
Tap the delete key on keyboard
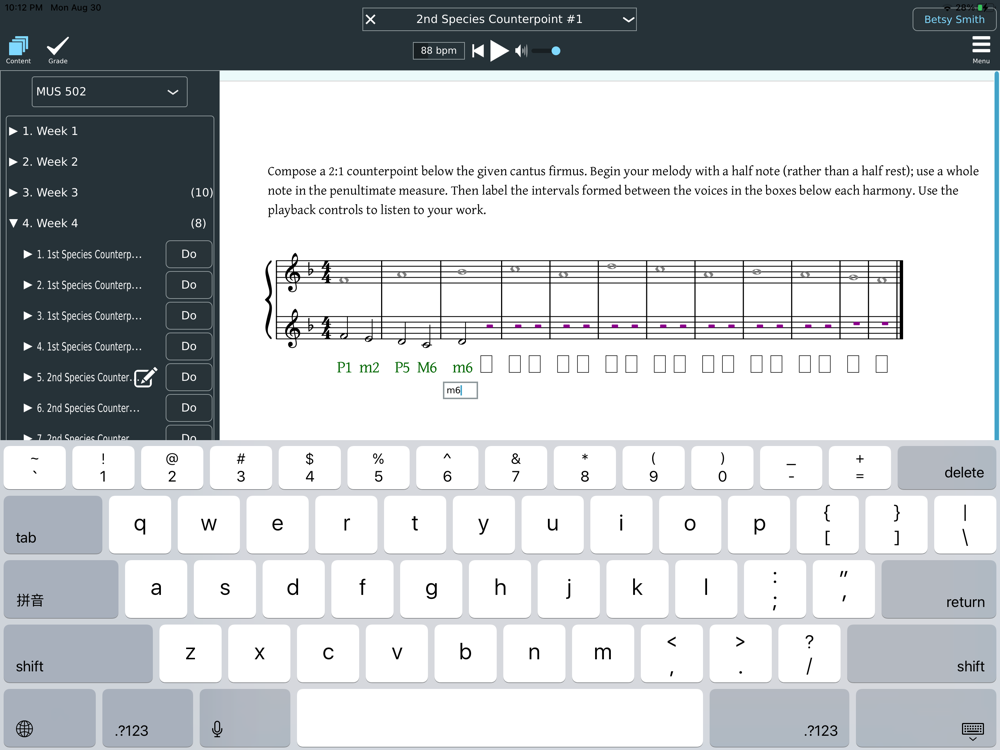[946, 467]
